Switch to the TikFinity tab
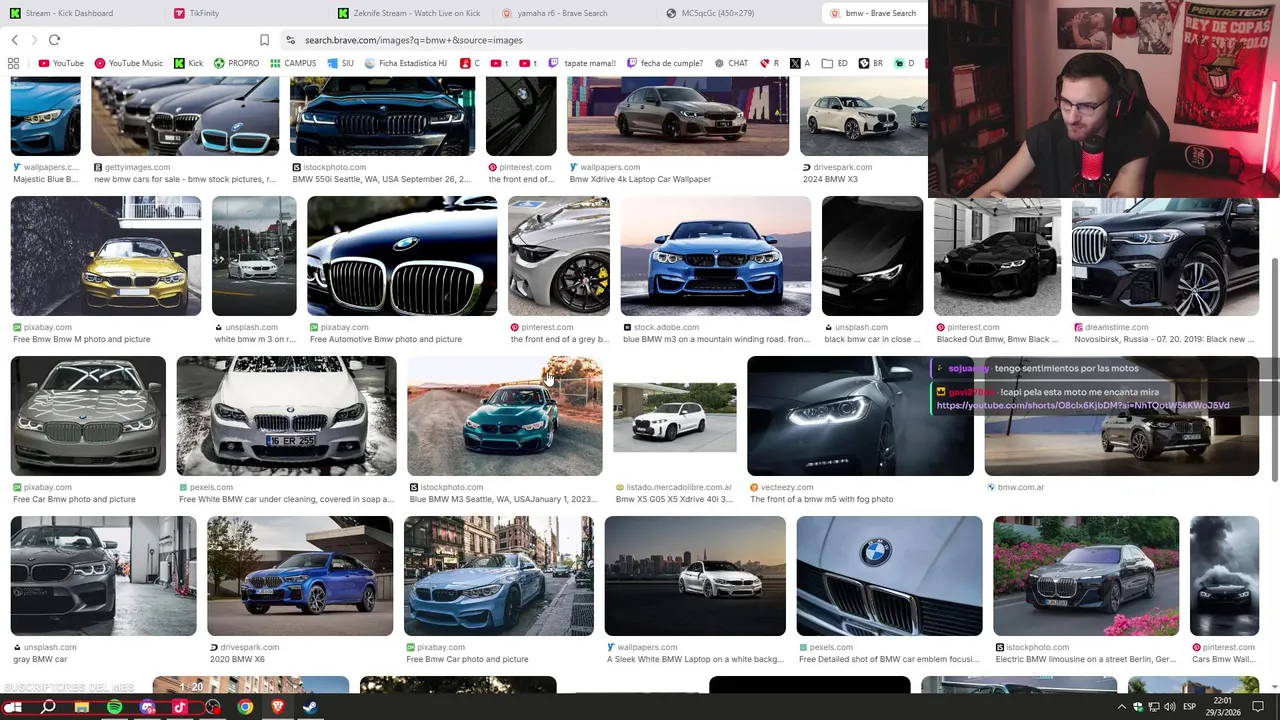 (x=245, y=13)
